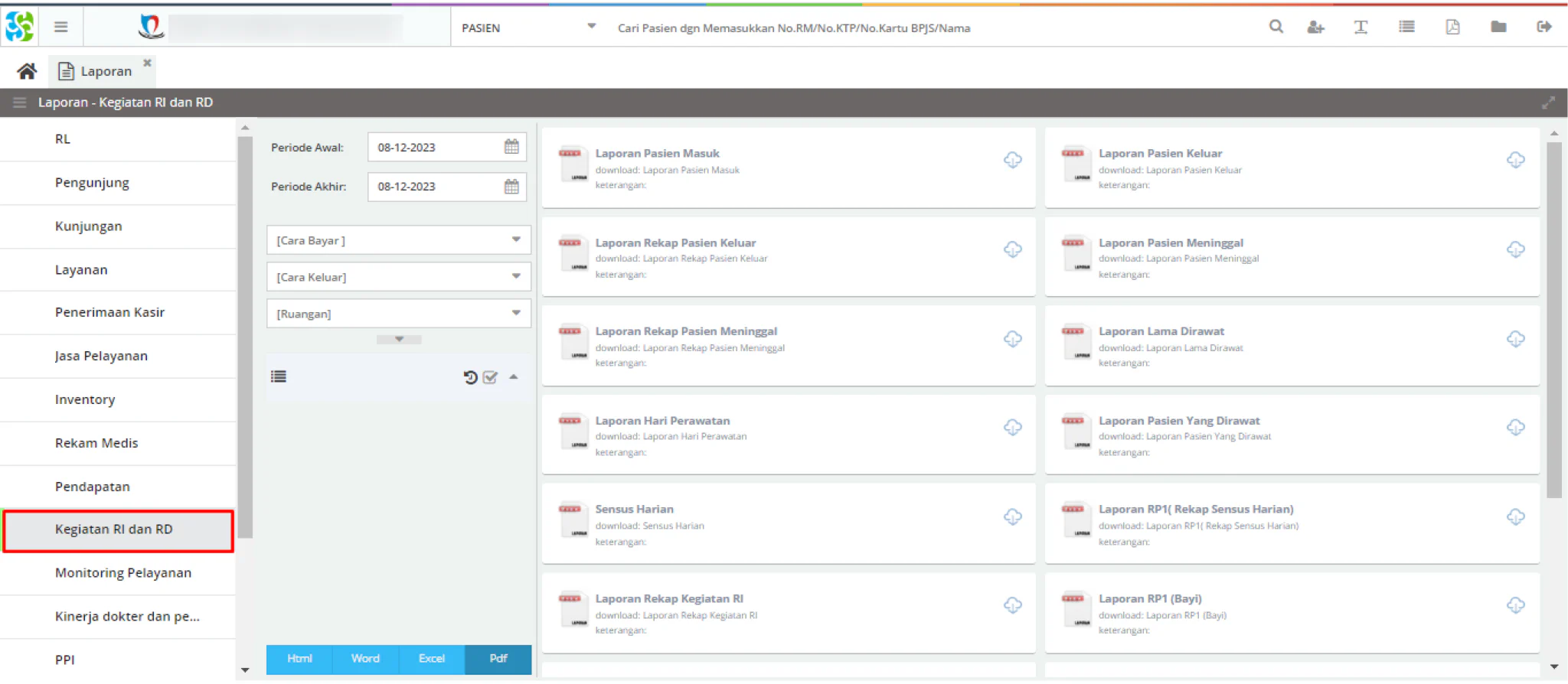Click the PDF document icon in top bar

click(1452, 27)
